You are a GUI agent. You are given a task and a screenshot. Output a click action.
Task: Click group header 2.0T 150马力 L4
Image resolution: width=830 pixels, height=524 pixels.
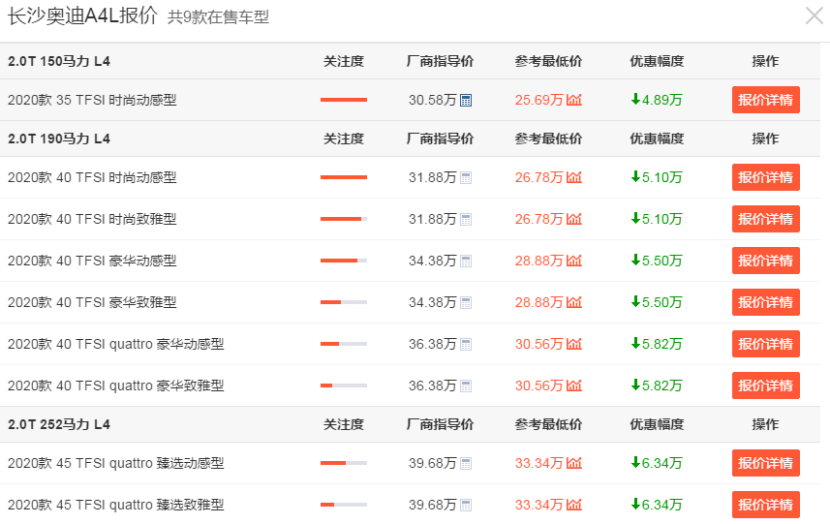(59, 61)
